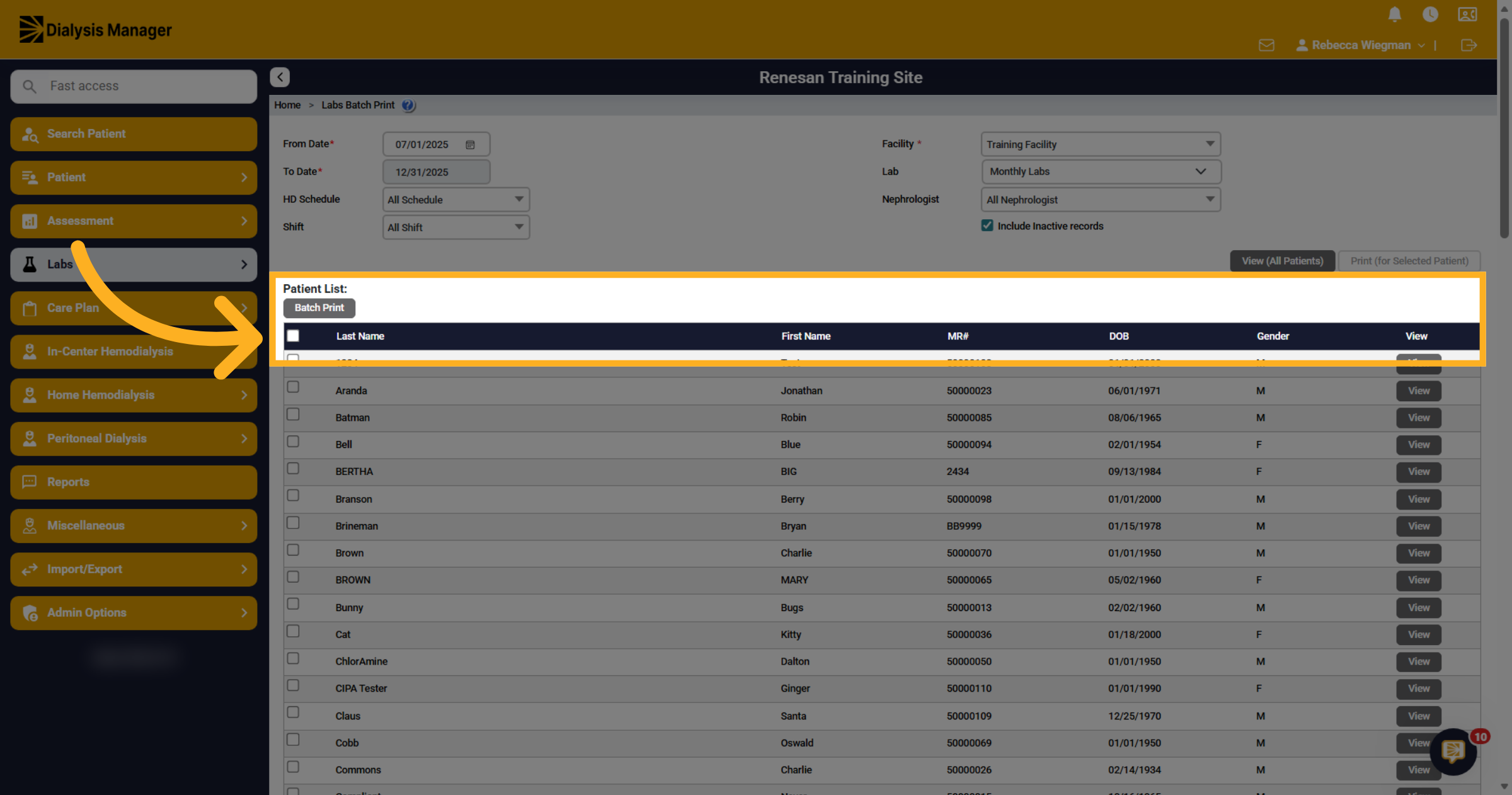
Task: Click the Last Name column header
Action: point(360,336)
